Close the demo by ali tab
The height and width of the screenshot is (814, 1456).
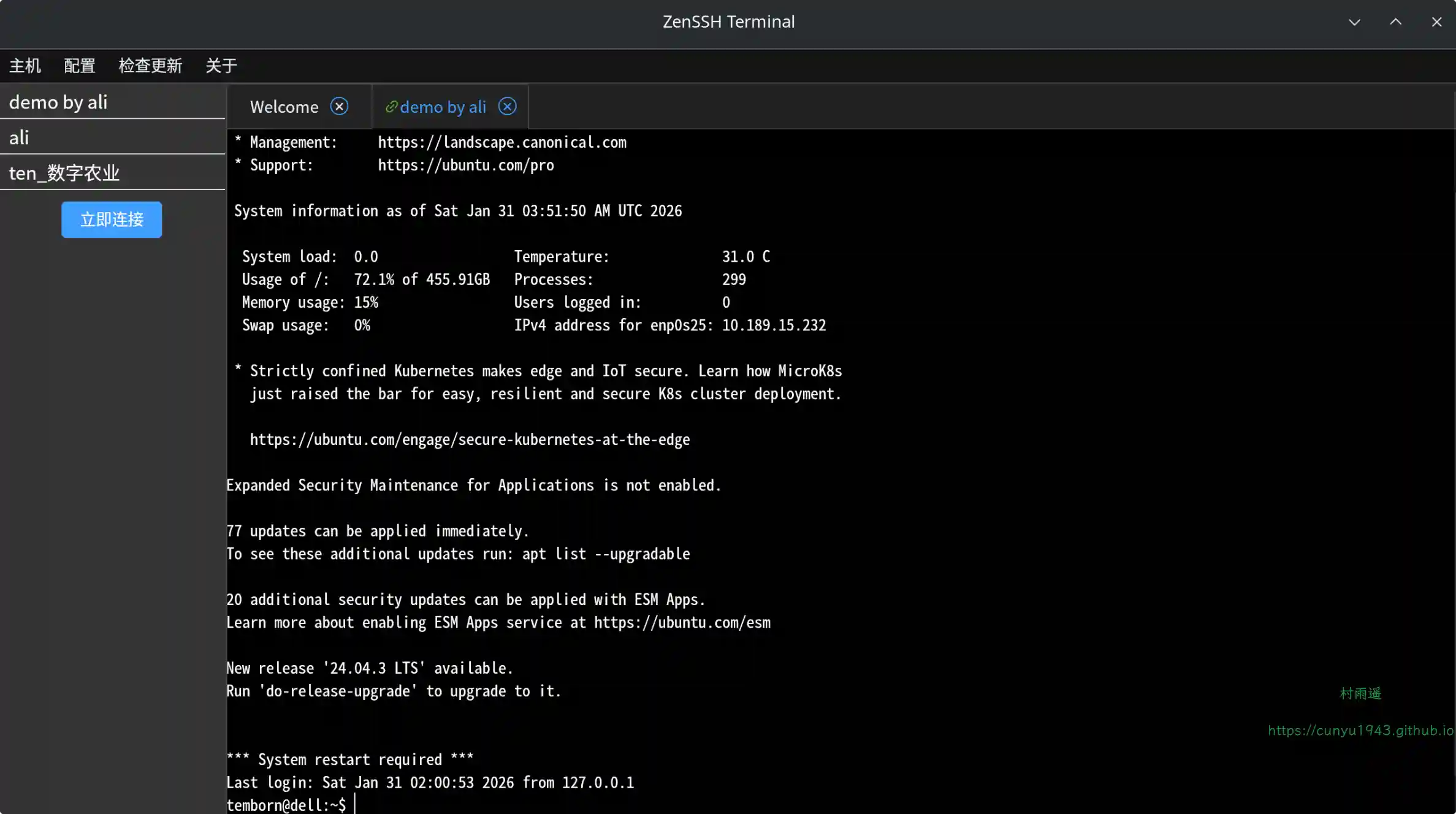[x=507, y=107]
